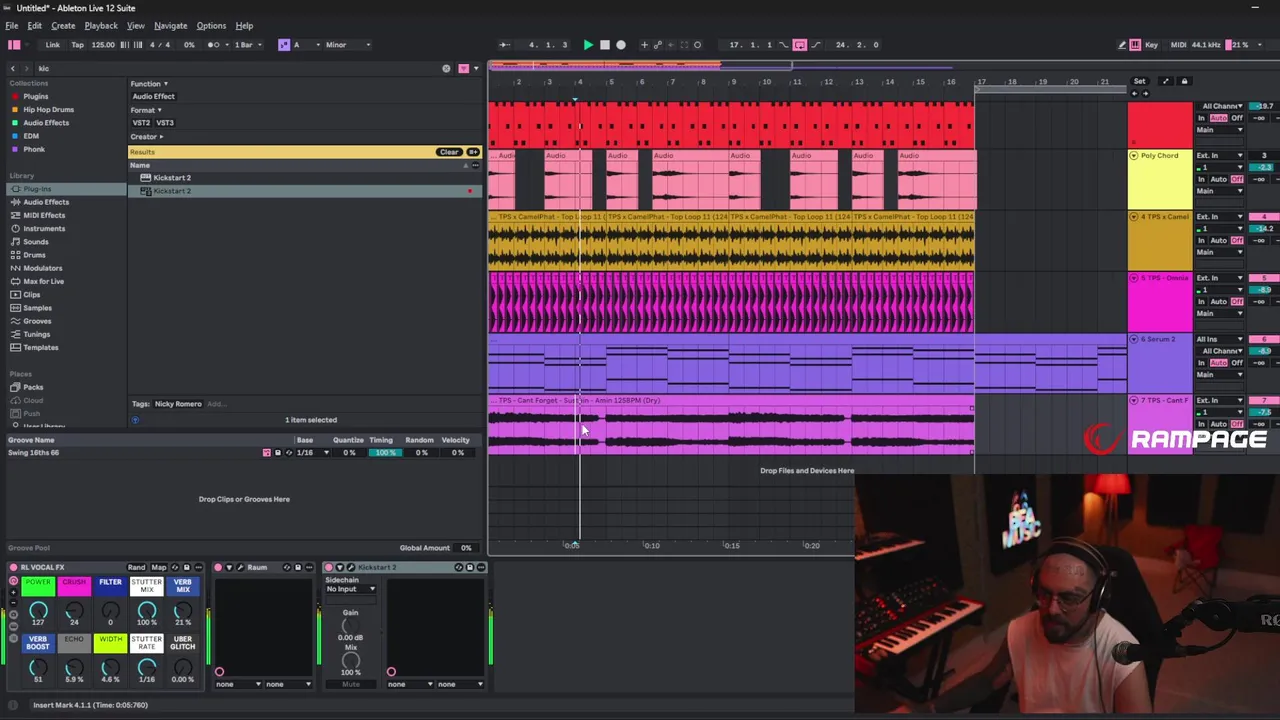This screenshot has width=1280, height=720.
Task: Toggle the scale mode icon
Action: (x=284, y=45)
